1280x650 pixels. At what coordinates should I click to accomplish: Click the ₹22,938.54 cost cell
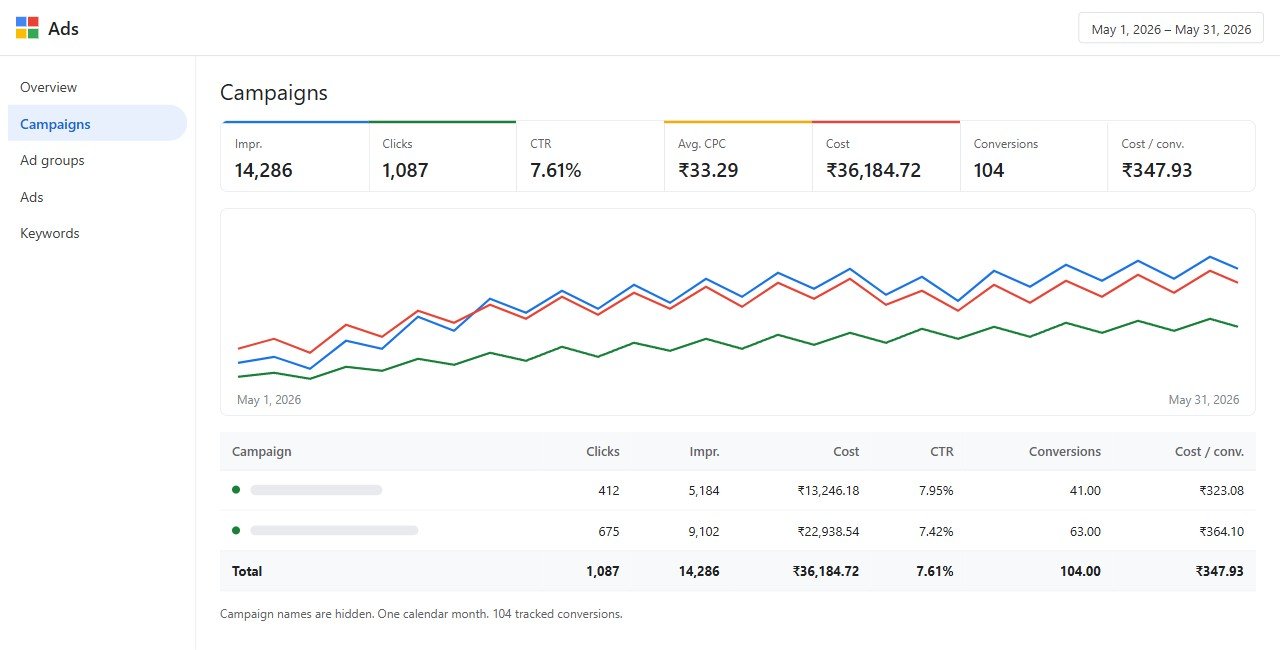[828, 531]
